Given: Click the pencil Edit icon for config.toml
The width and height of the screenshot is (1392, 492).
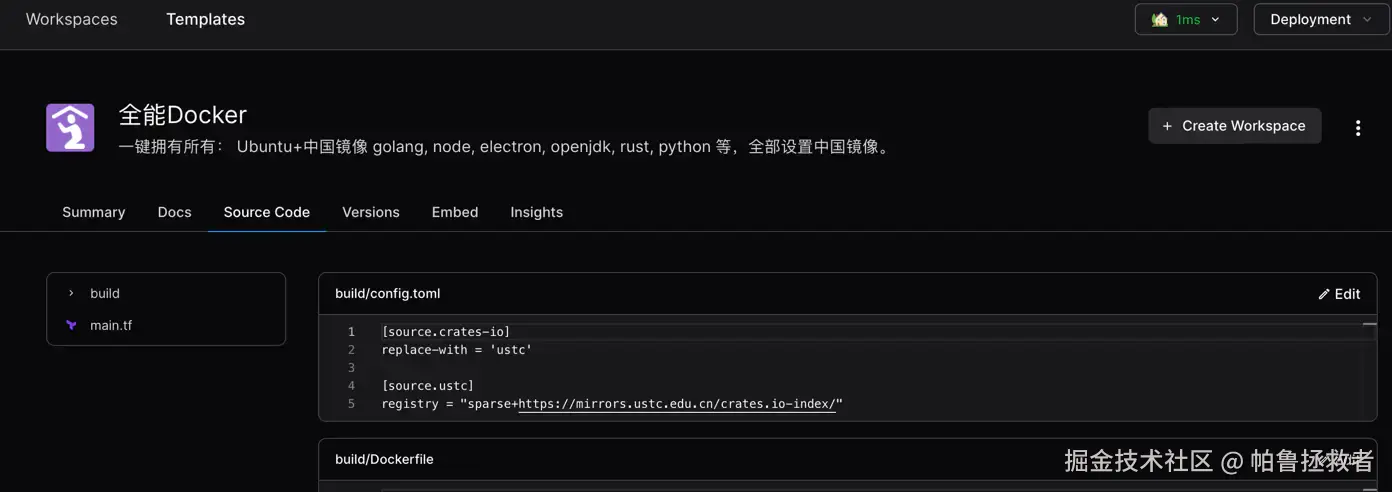Looking at the screenshot, I should pyautogui.click(x=1324, y=294).
